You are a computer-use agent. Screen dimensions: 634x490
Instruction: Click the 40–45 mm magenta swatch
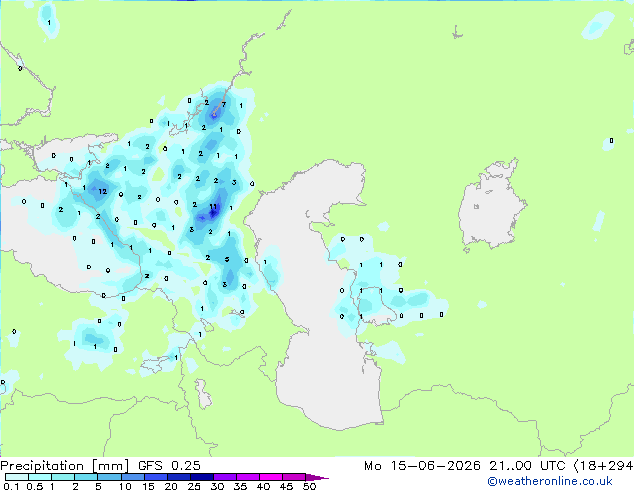[x=271, y=477]
